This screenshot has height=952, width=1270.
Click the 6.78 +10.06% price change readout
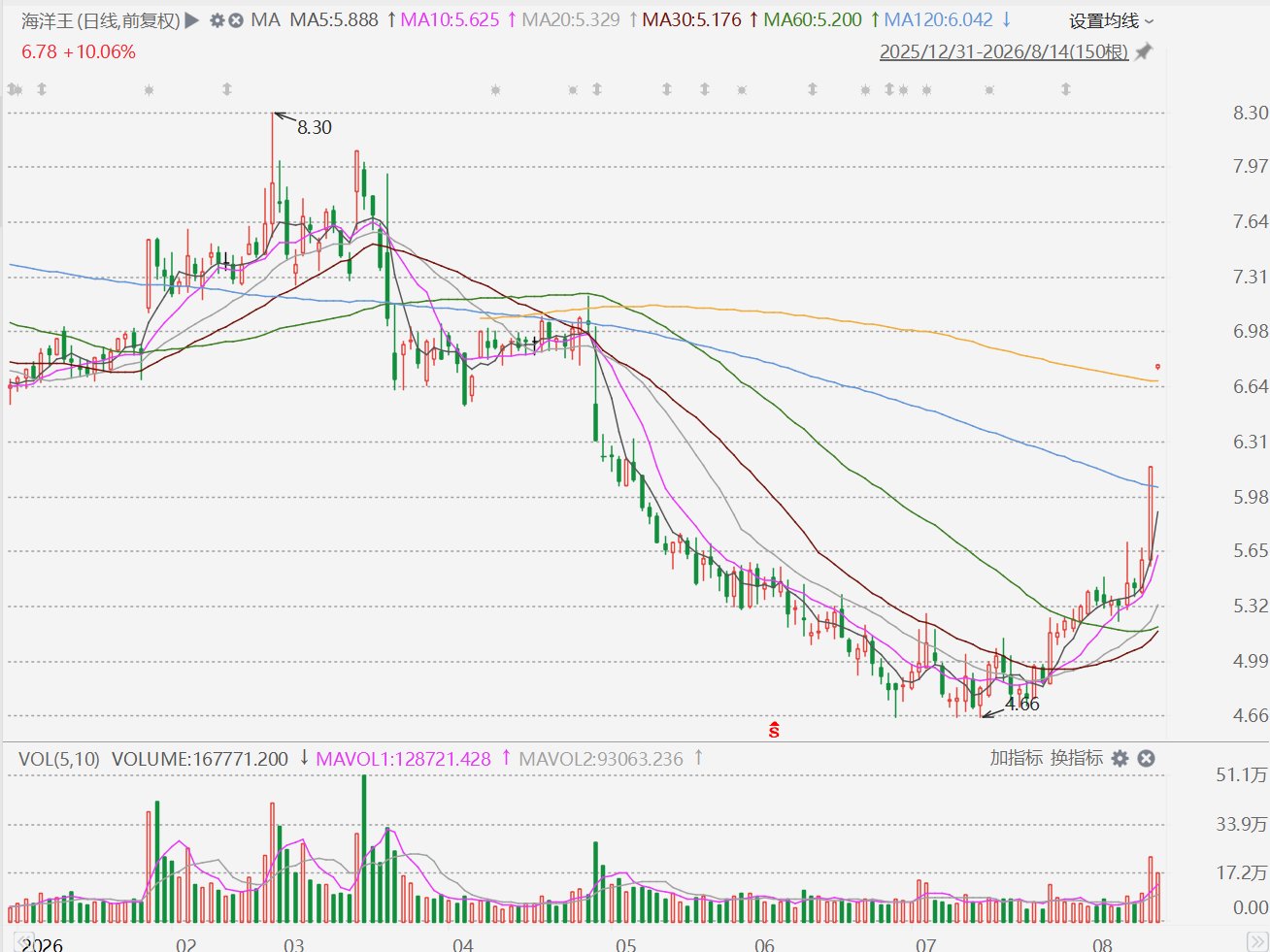(x=79, y=51)
